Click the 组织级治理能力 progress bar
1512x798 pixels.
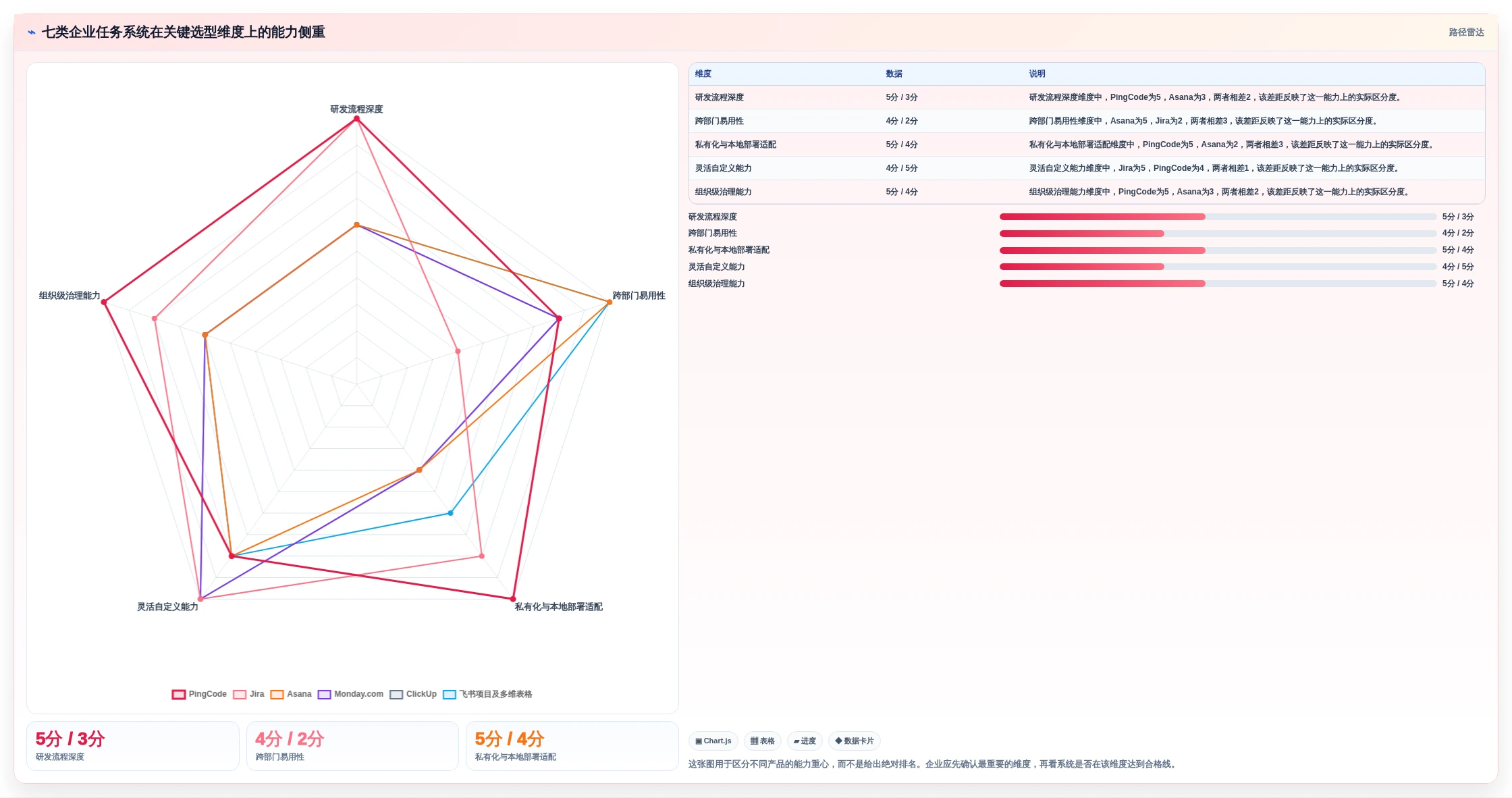(1218, 284)
